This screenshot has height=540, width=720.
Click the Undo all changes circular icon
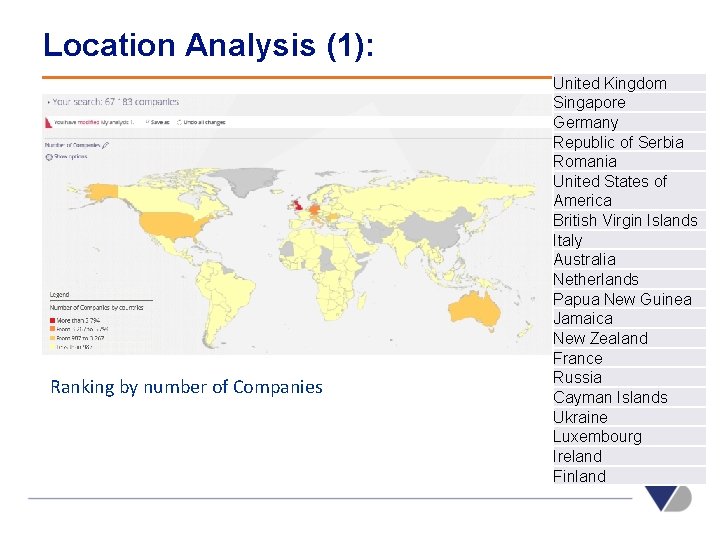click(180, 122)
